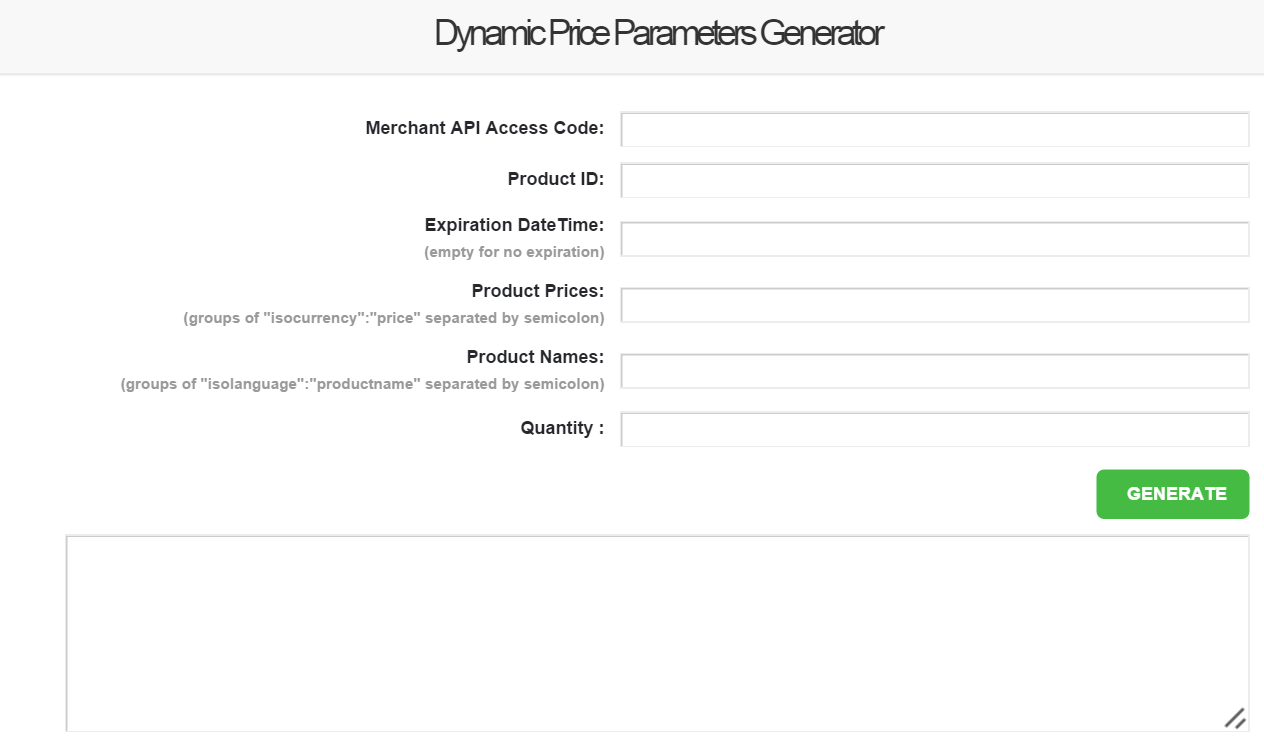Click the "Merchant API Access Code:" label
Viewport: 1264px width, 752px height.
tap(484, 128)
